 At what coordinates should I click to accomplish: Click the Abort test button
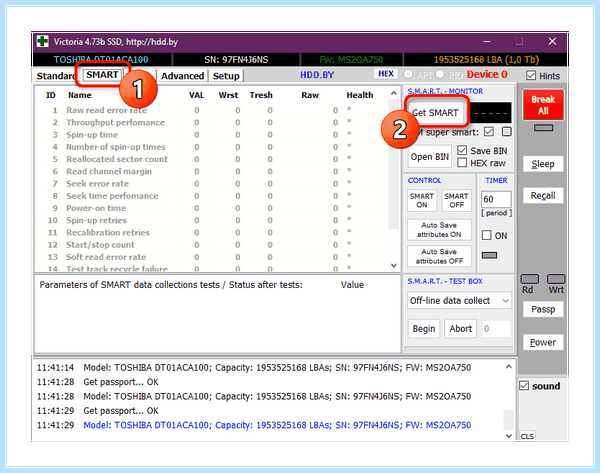pos(461,329)
